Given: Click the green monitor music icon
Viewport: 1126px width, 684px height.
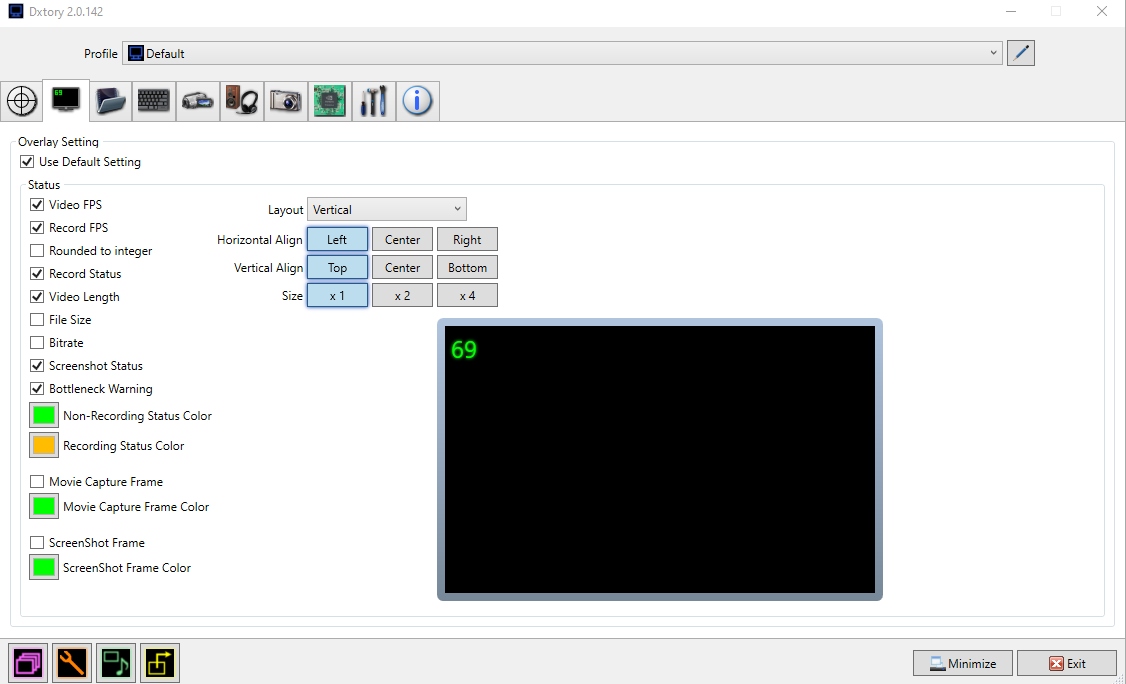Looking at the screenshot, I should [116, 662].
